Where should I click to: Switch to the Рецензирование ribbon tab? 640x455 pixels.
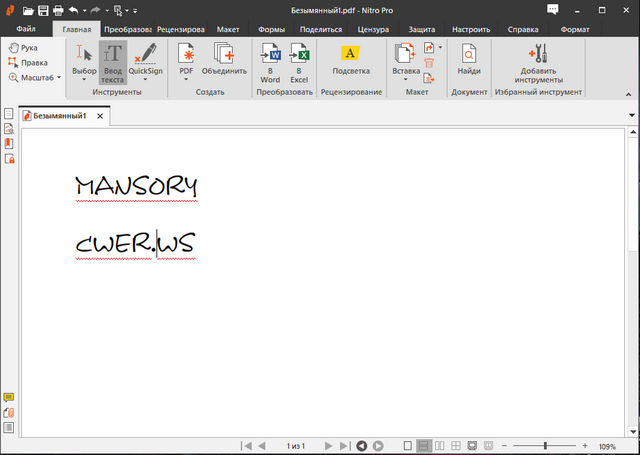click(x=181, y=29)
